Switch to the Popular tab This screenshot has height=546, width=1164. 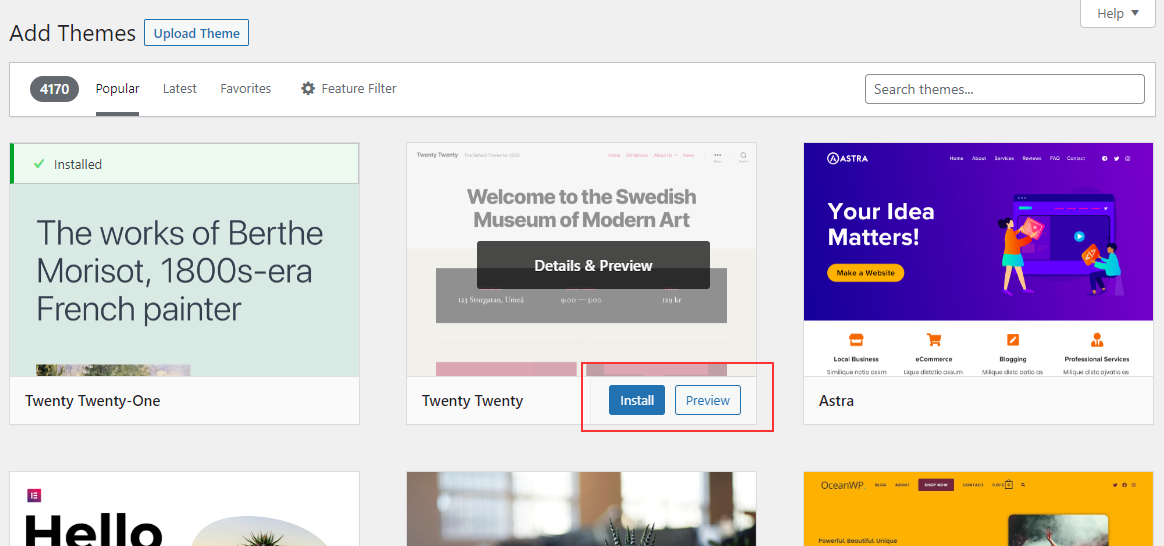click(x=117, y=89)
